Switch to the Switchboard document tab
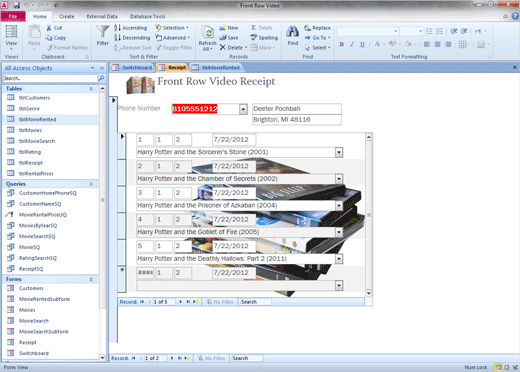This screenshot has width=520, height=372. [132, 67]
